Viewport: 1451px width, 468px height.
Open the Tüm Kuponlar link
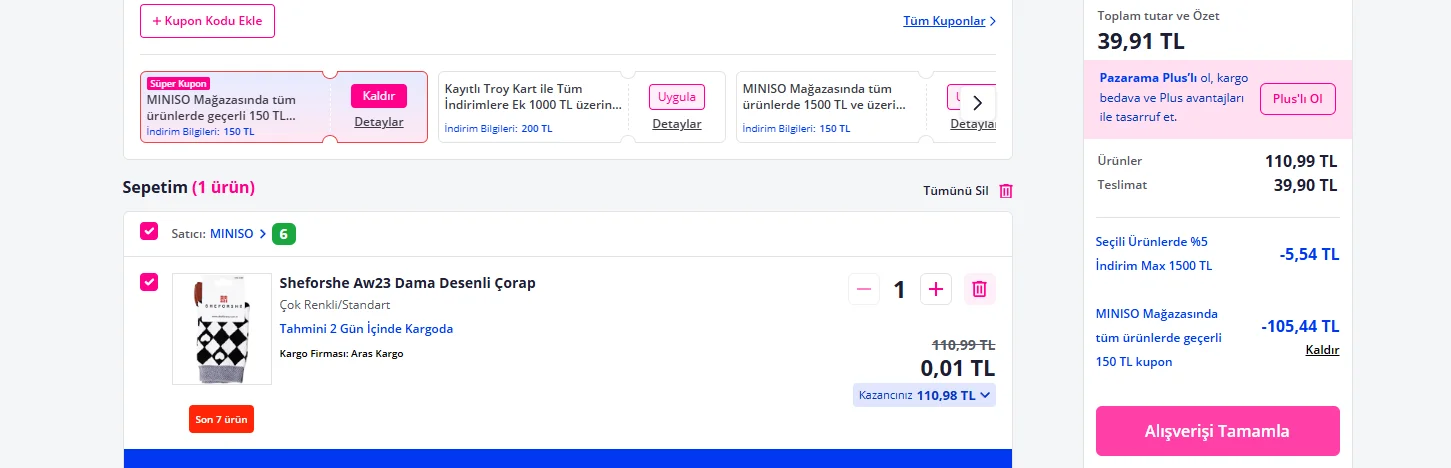tap(949, 21)
